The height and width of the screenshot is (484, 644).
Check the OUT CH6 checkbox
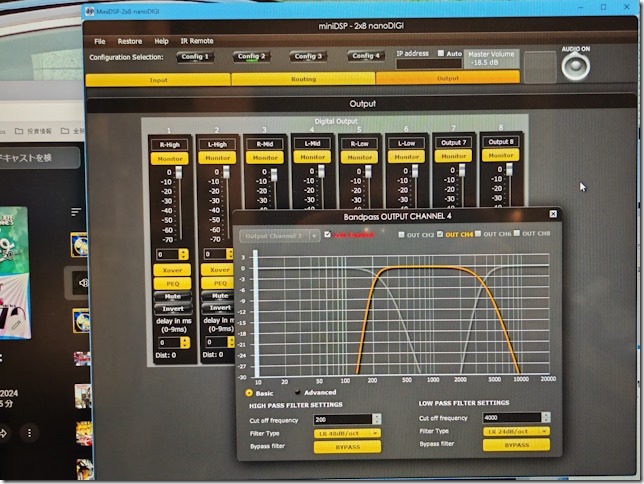[478, 234]
